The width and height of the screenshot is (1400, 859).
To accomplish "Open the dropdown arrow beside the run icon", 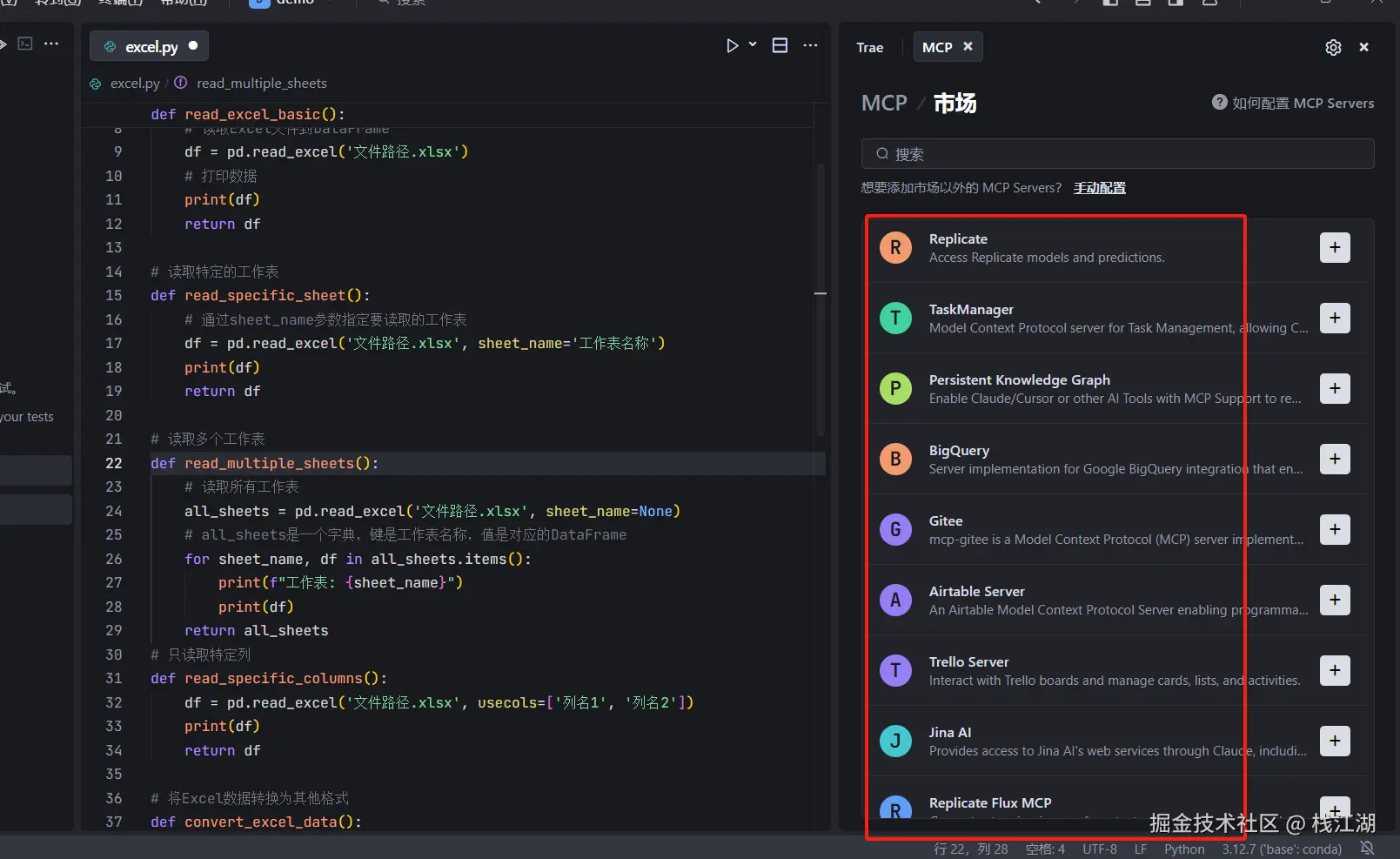I will (753, 44).
